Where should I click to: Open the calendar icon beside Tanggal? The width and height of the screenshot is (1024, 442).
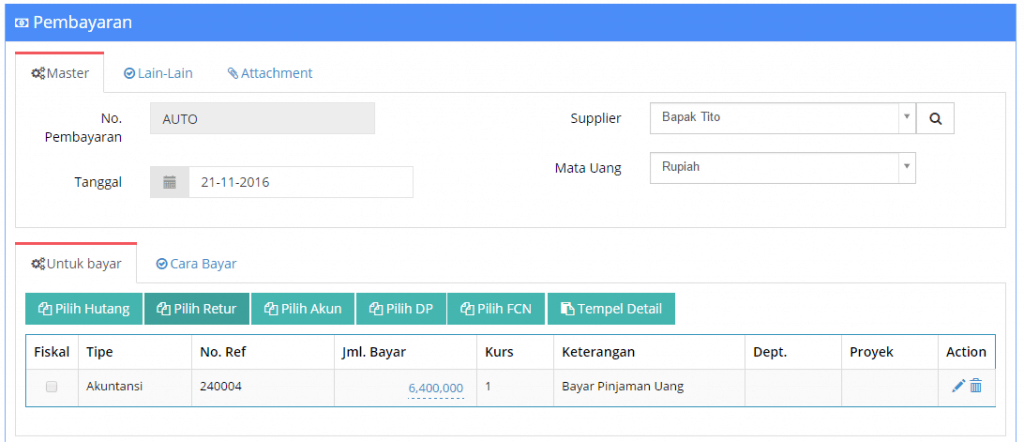[x=170, y=182]
